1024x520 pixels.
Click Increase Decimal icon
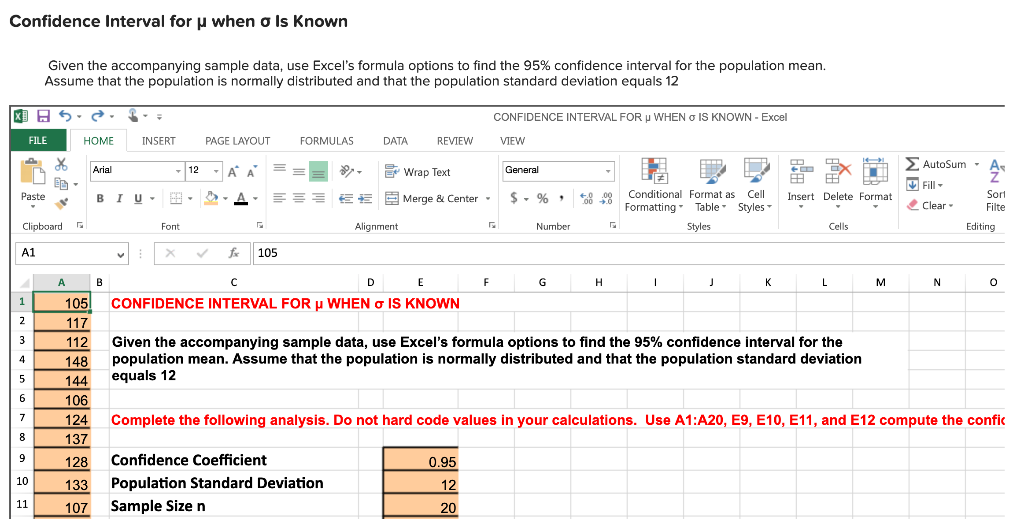click(x=586, y=198)
